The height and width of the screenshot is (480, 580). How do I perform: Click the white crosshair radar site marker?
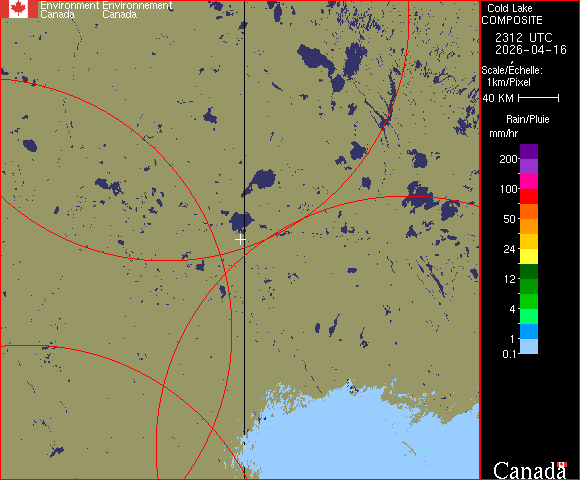pos(240,240)
